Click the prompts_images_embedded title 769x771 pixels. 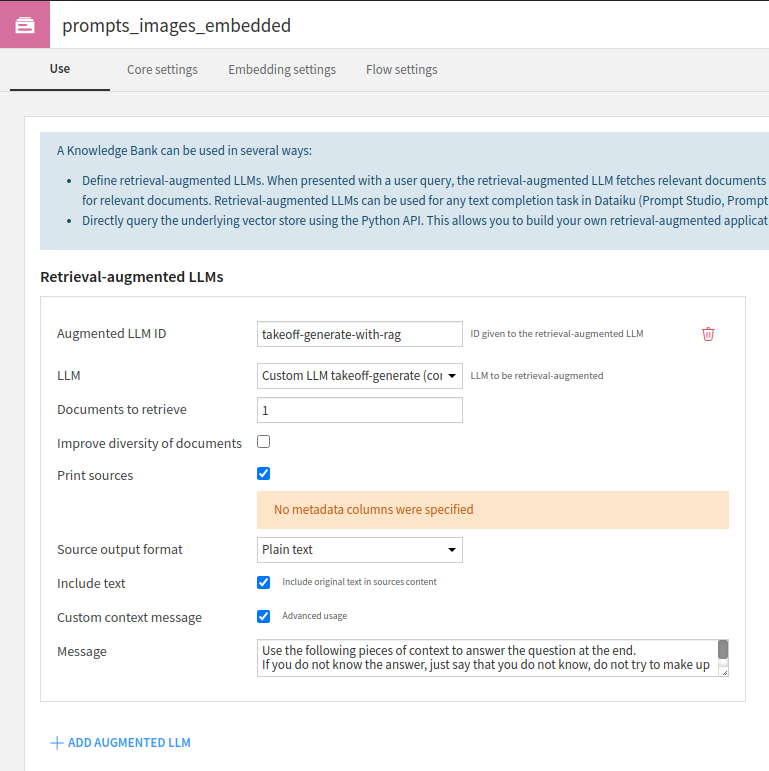pos(176,26)
